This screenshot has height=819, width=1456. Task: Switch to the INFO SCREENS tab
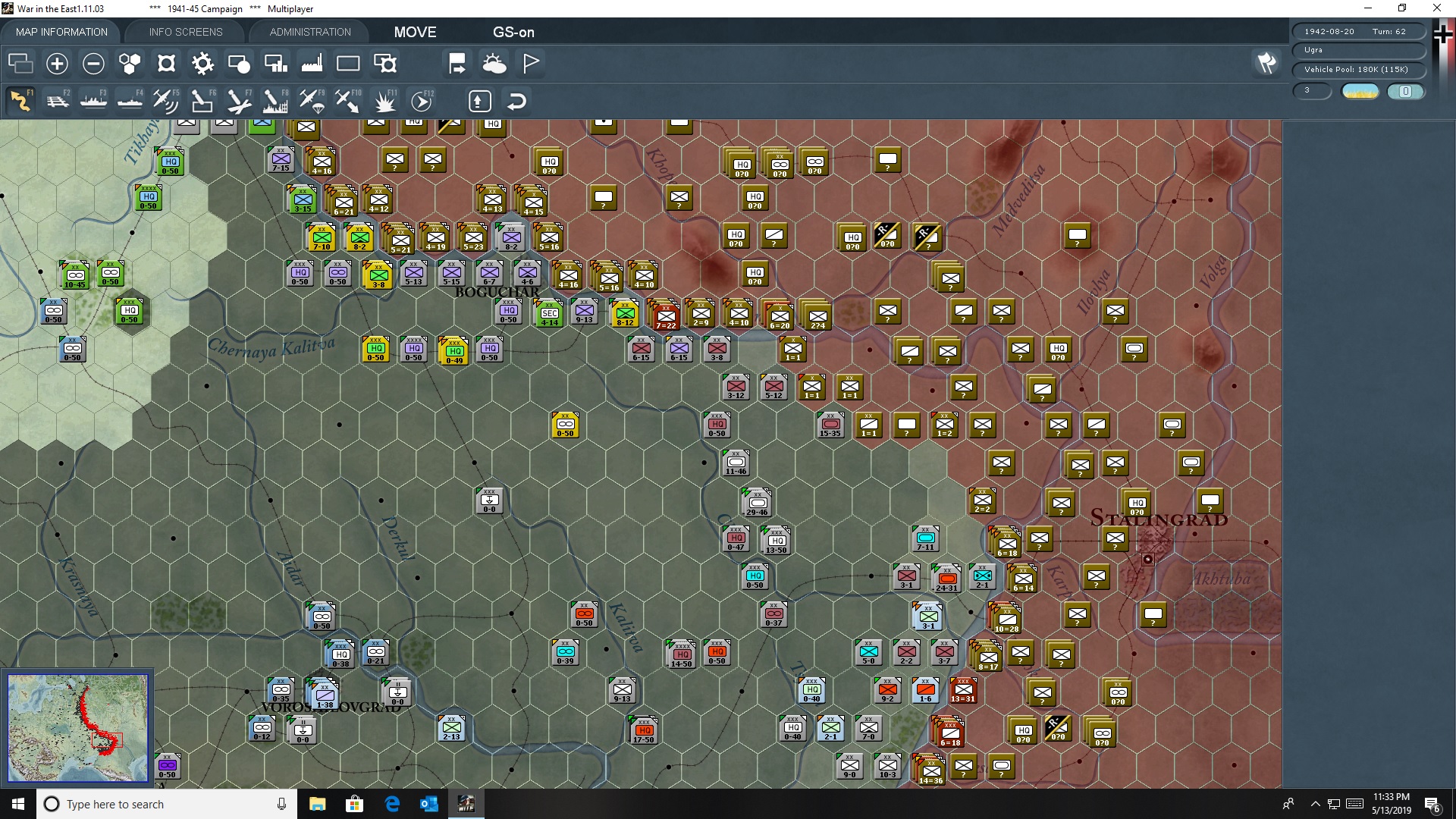click(x=186, y=32)
